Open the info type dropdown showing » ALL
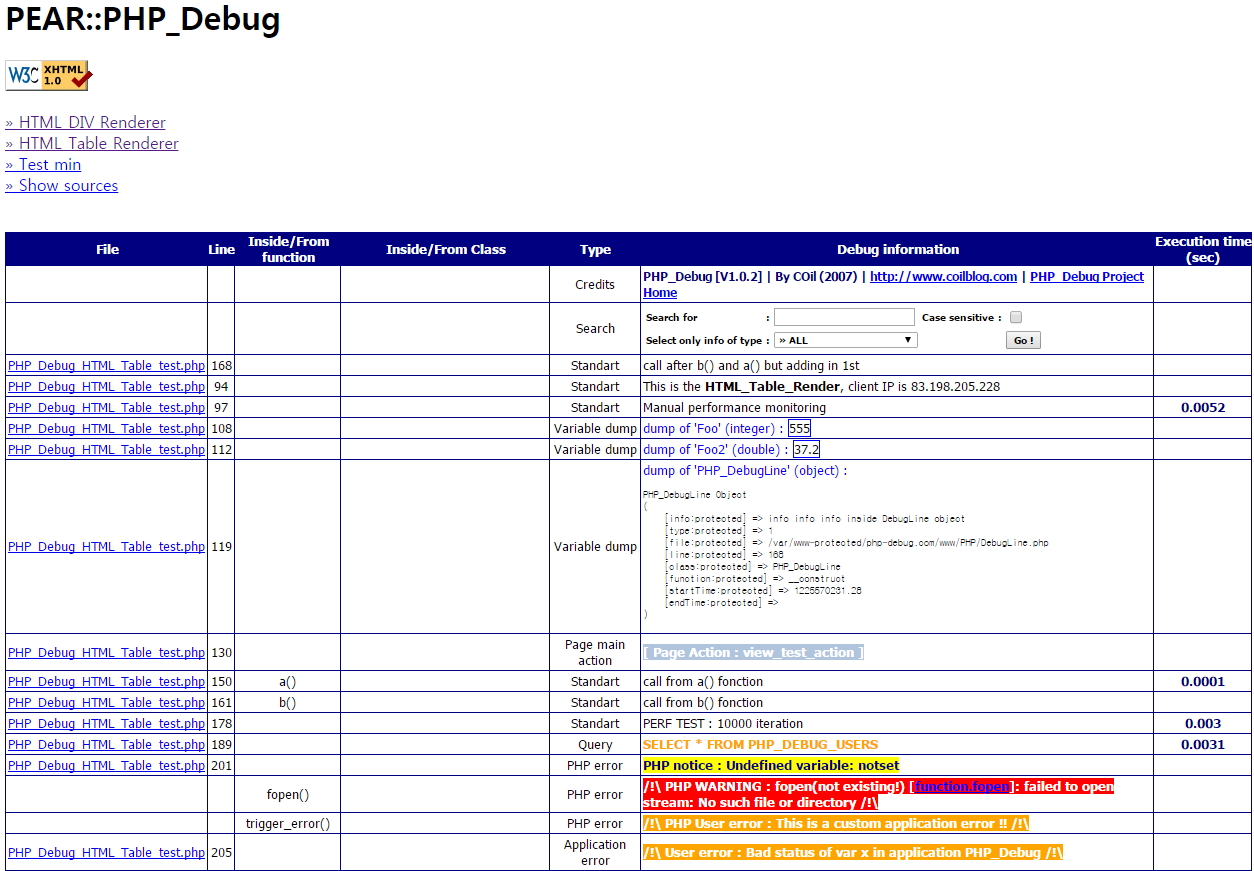 click(846, 340)
